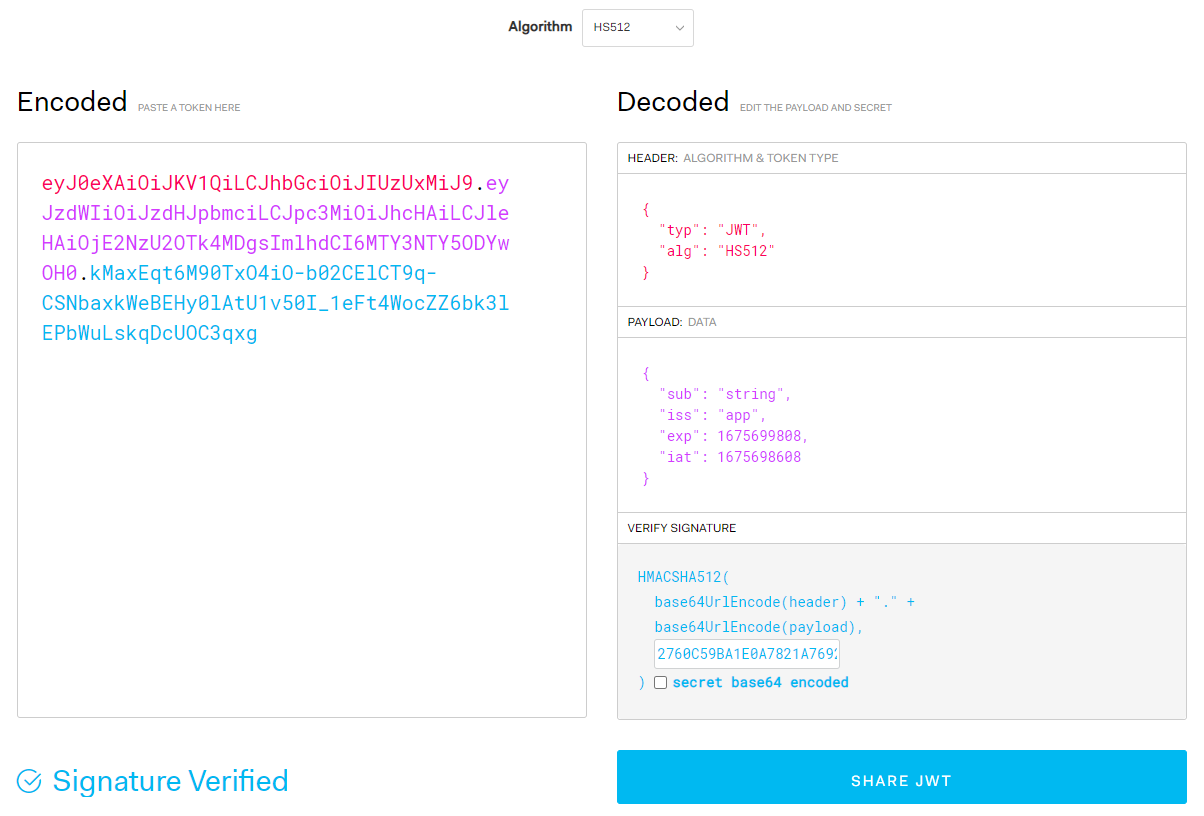Image resolution: width=1204 pixels, height=816 pixels.
Task: Click the Signature Verified text
Action: point(170,781)
